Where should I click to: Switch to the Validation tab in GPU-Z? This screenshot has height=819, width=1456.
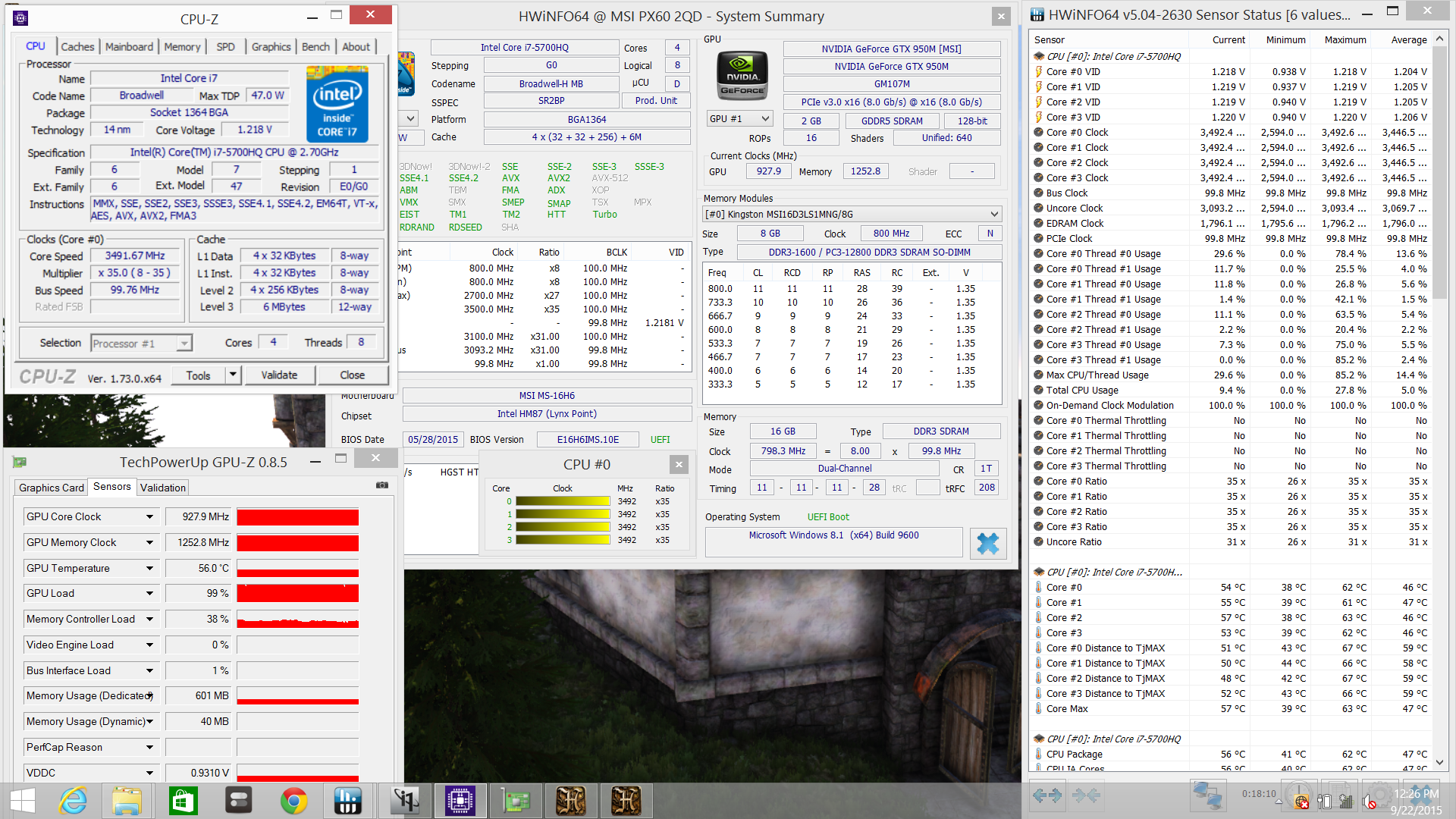(162, 488)
